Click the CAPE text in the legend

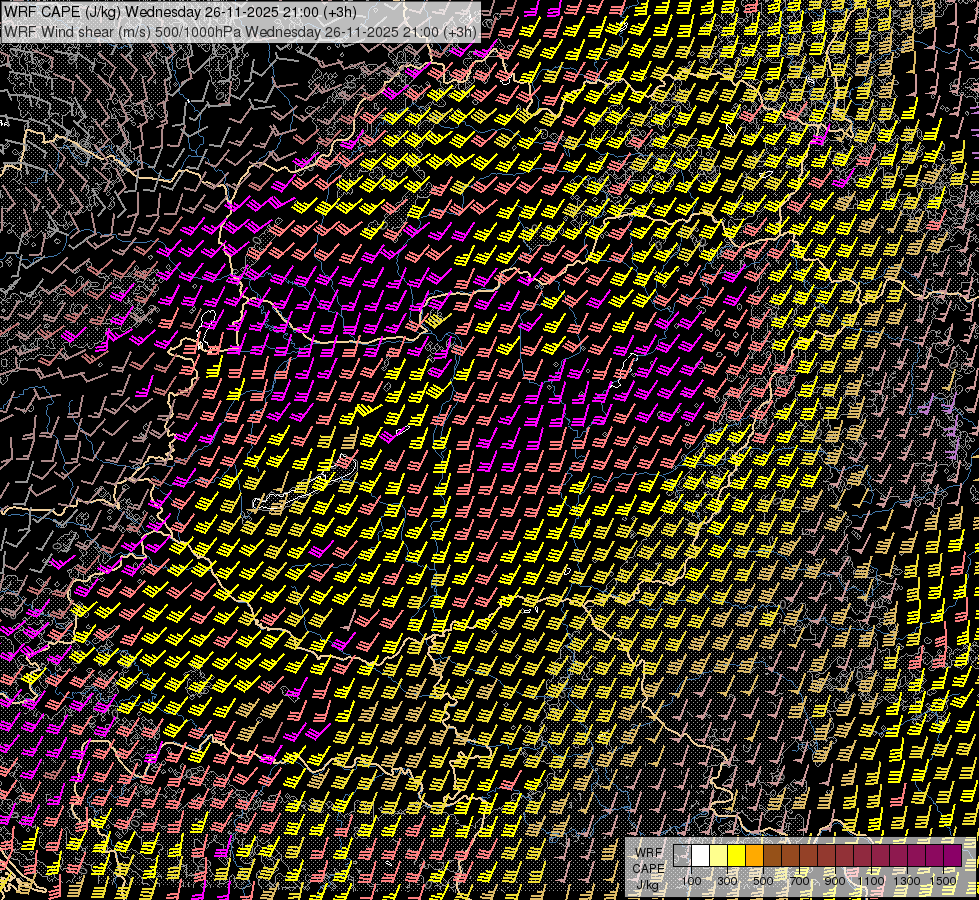click(x=649, y=868)
